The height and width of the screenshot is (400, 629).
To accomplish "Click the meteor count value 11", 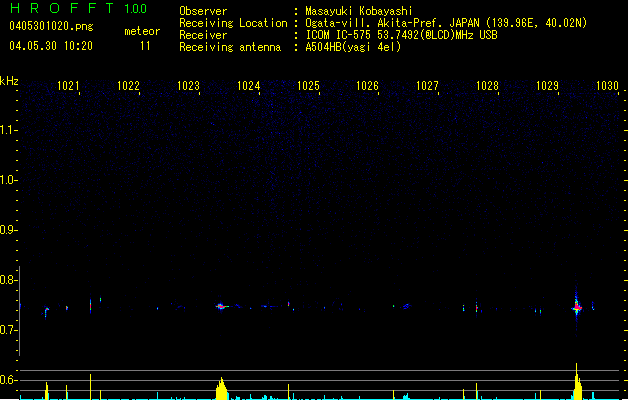I will (x=145, y=46).
